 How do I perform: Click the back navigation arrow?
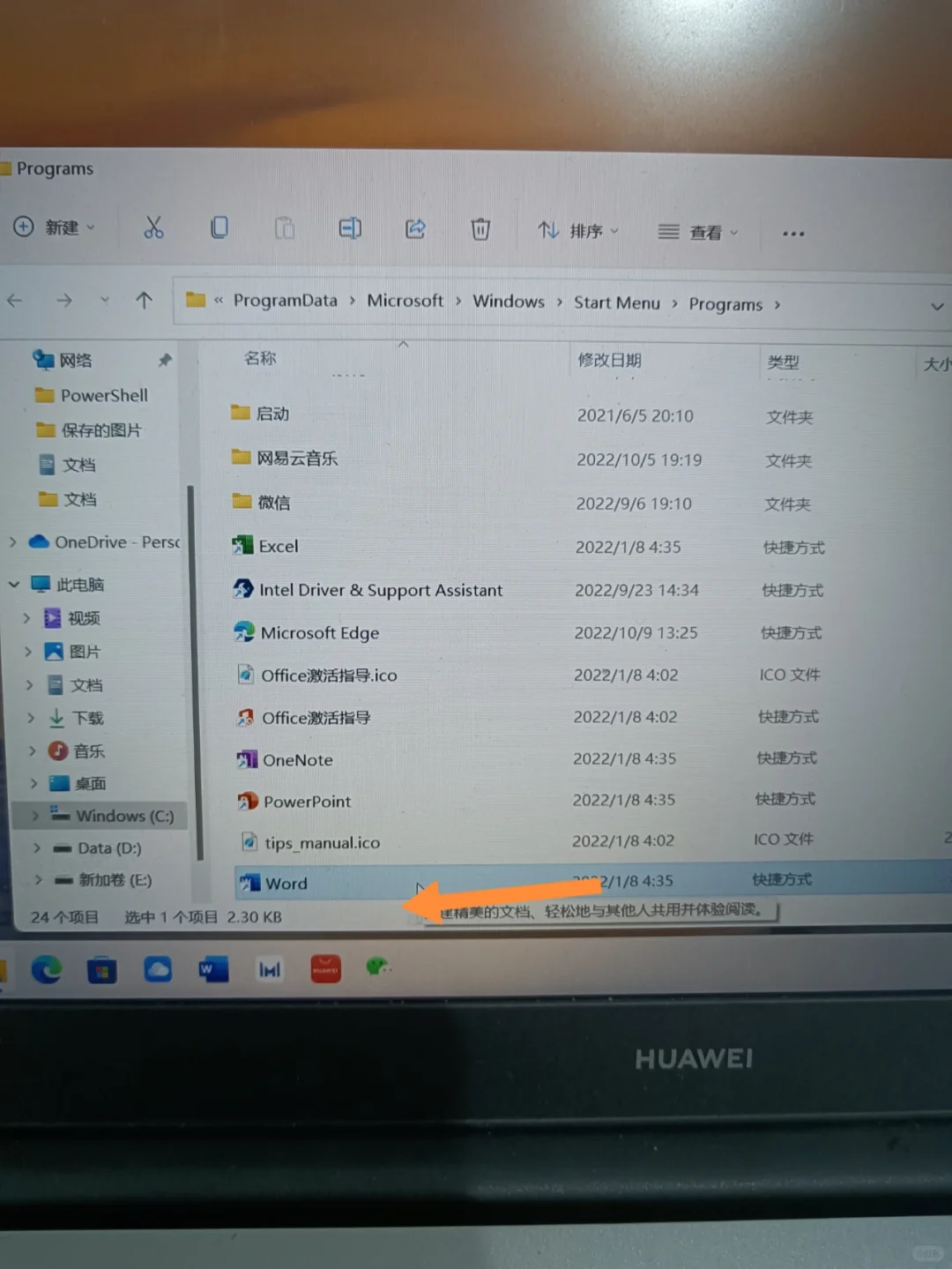tap(15, 301)
